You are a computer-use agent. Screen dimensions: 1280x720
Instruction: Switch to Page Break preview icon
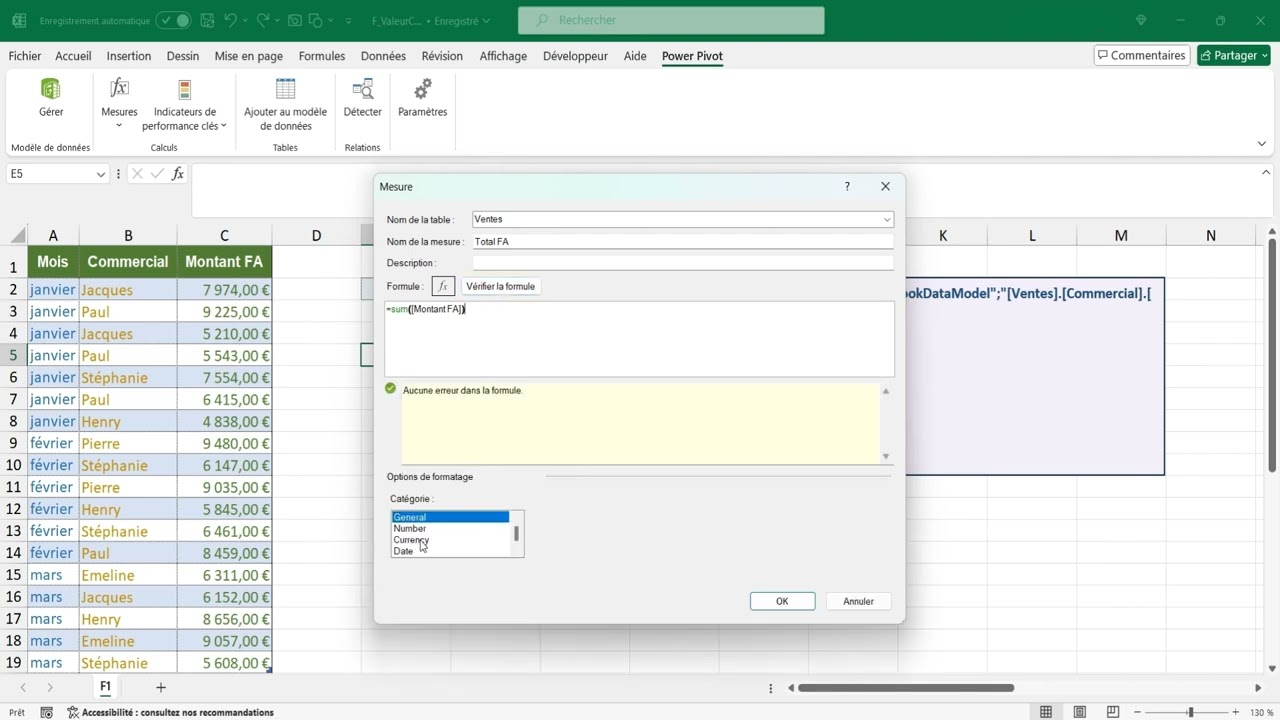(1115, 712)
